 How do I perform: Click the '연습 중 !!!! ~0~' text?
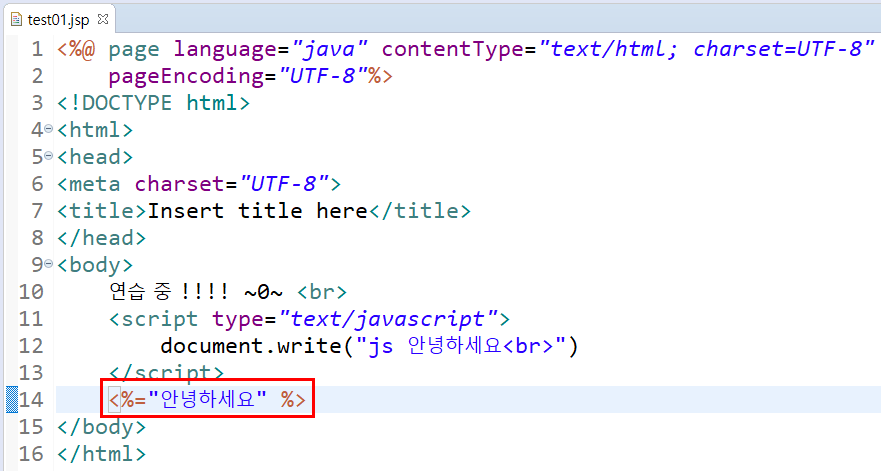coord(196,292)
